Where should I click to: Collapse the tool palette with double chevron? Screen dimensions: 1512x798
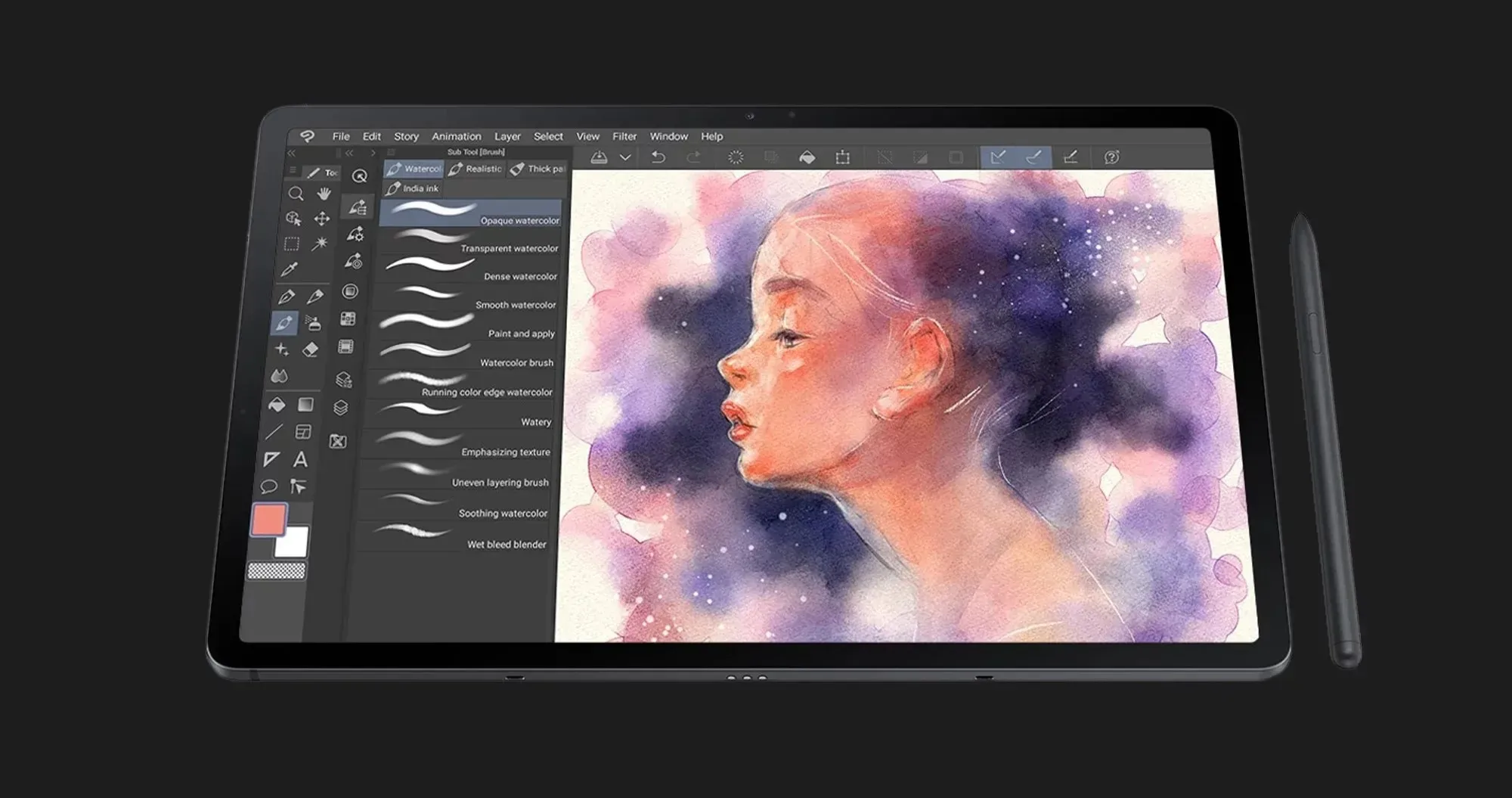[x=291, y=153]
